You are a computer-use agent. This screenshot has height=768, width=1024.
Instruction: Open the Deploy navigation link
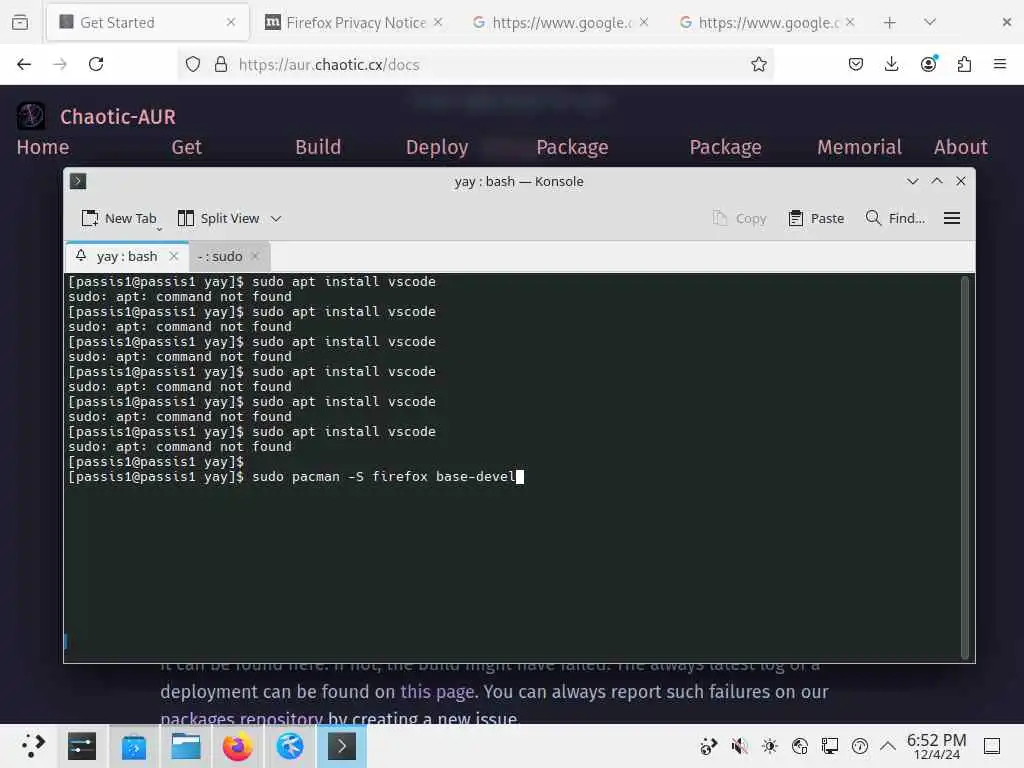click(x=437, y=148)
